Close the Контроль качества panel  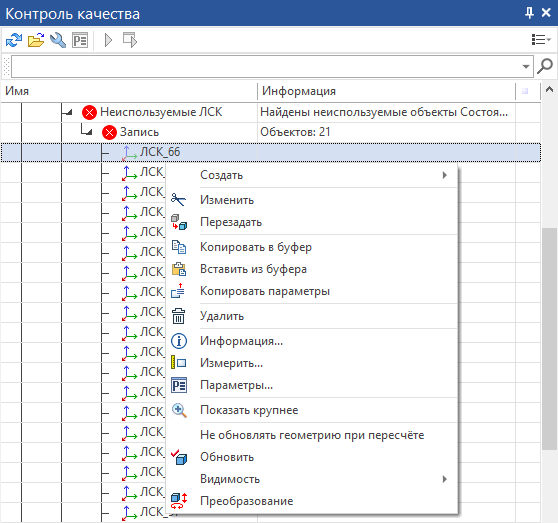tap(546, 13)
